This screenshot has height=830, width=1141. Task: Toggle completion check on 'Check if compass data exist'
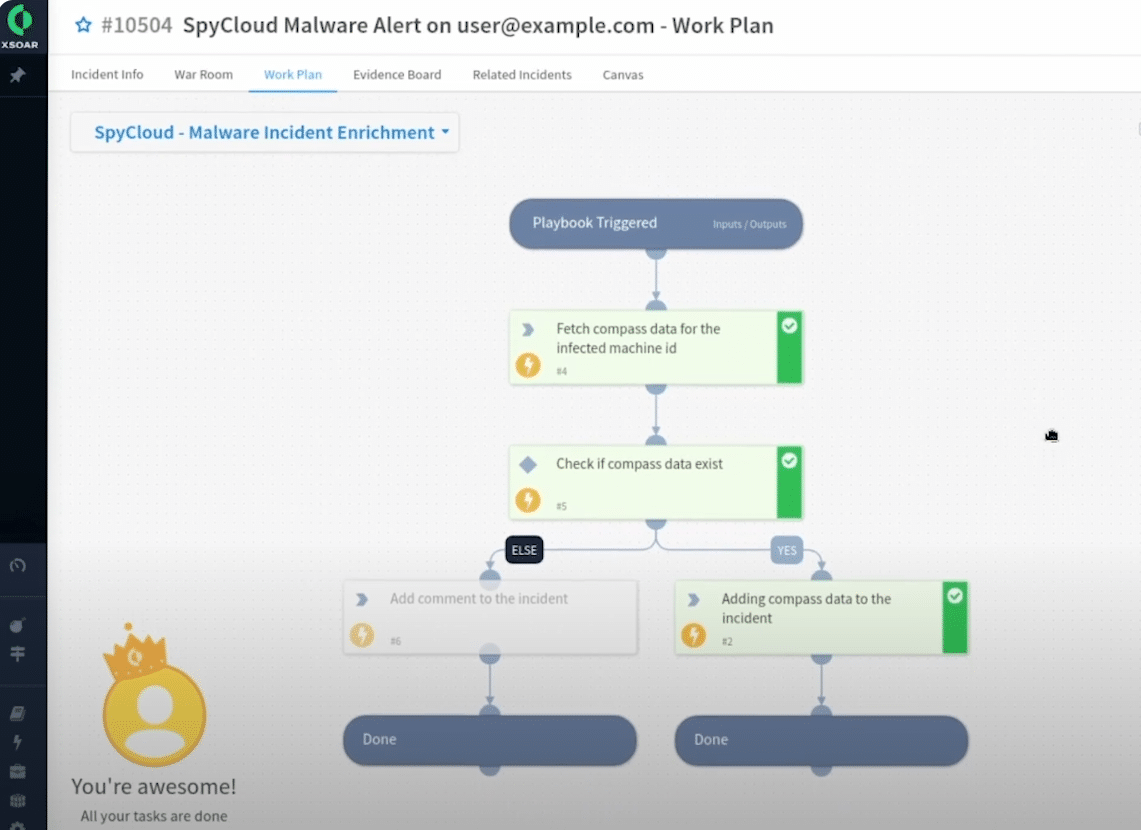pos(789,460)
